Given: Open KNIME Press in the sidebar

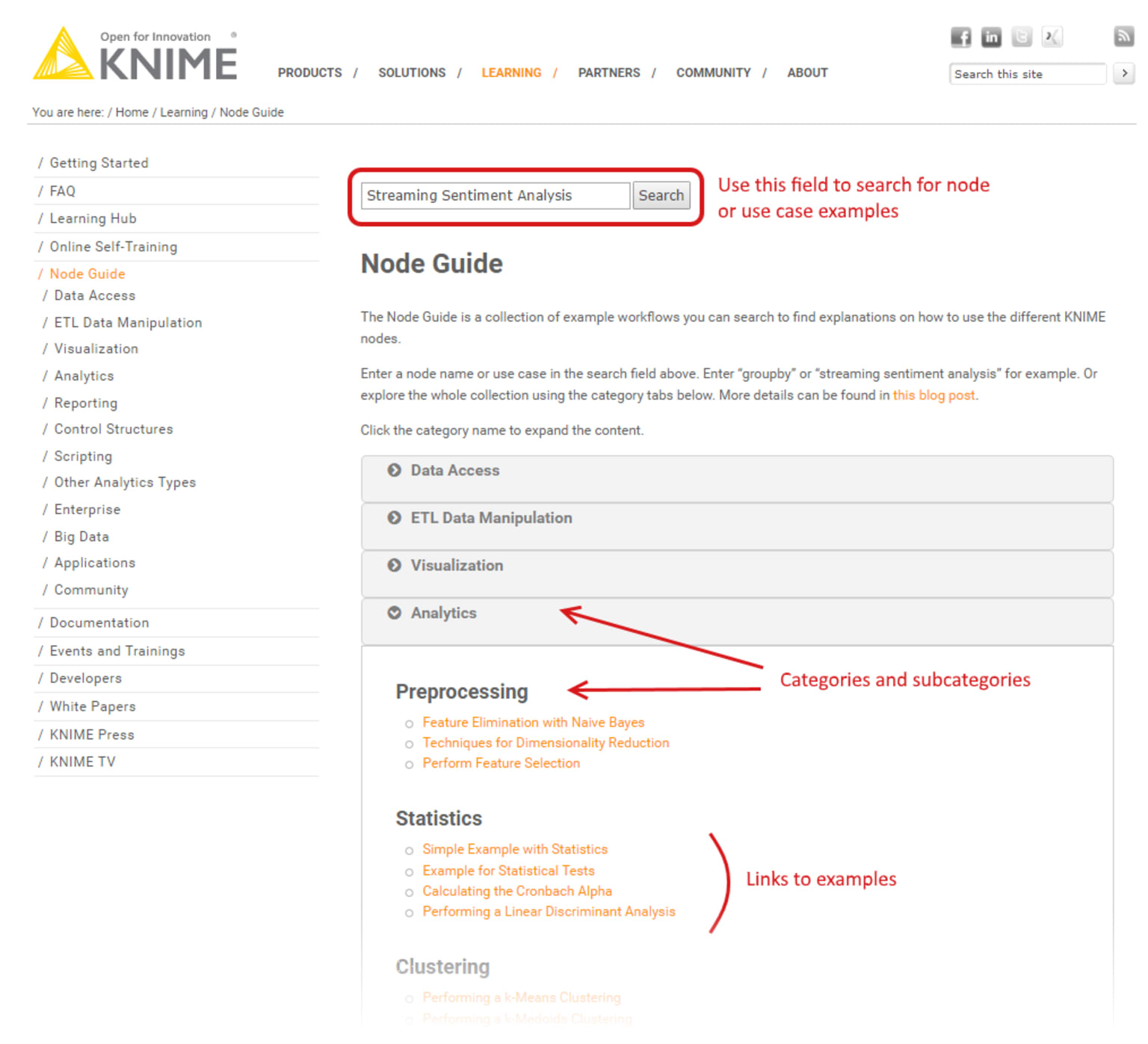Looking at the screenshot, I should pyautogui.click(x=92, y=735).
